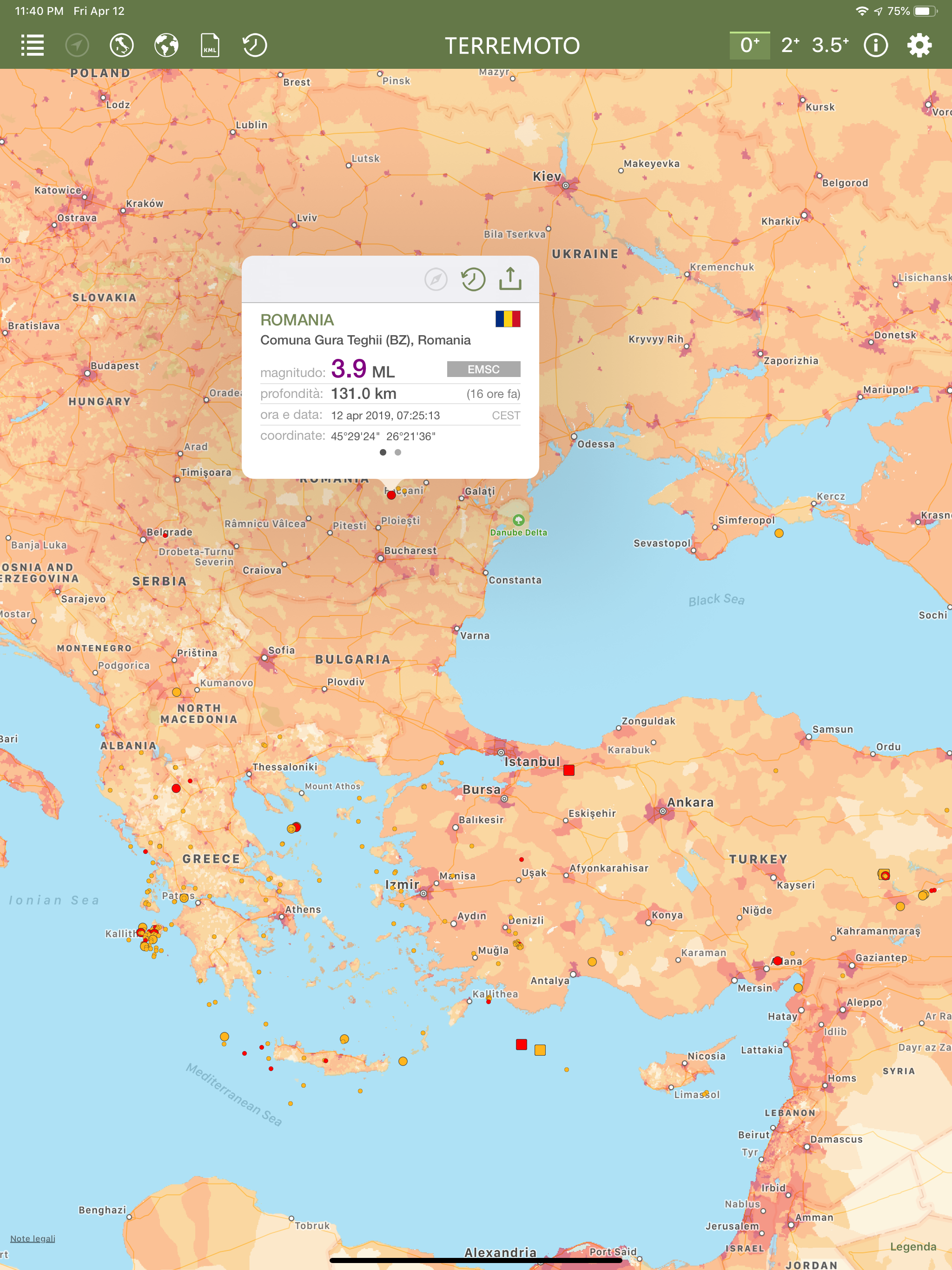Tap the Italy map view icon

click(x=122, y=46)
